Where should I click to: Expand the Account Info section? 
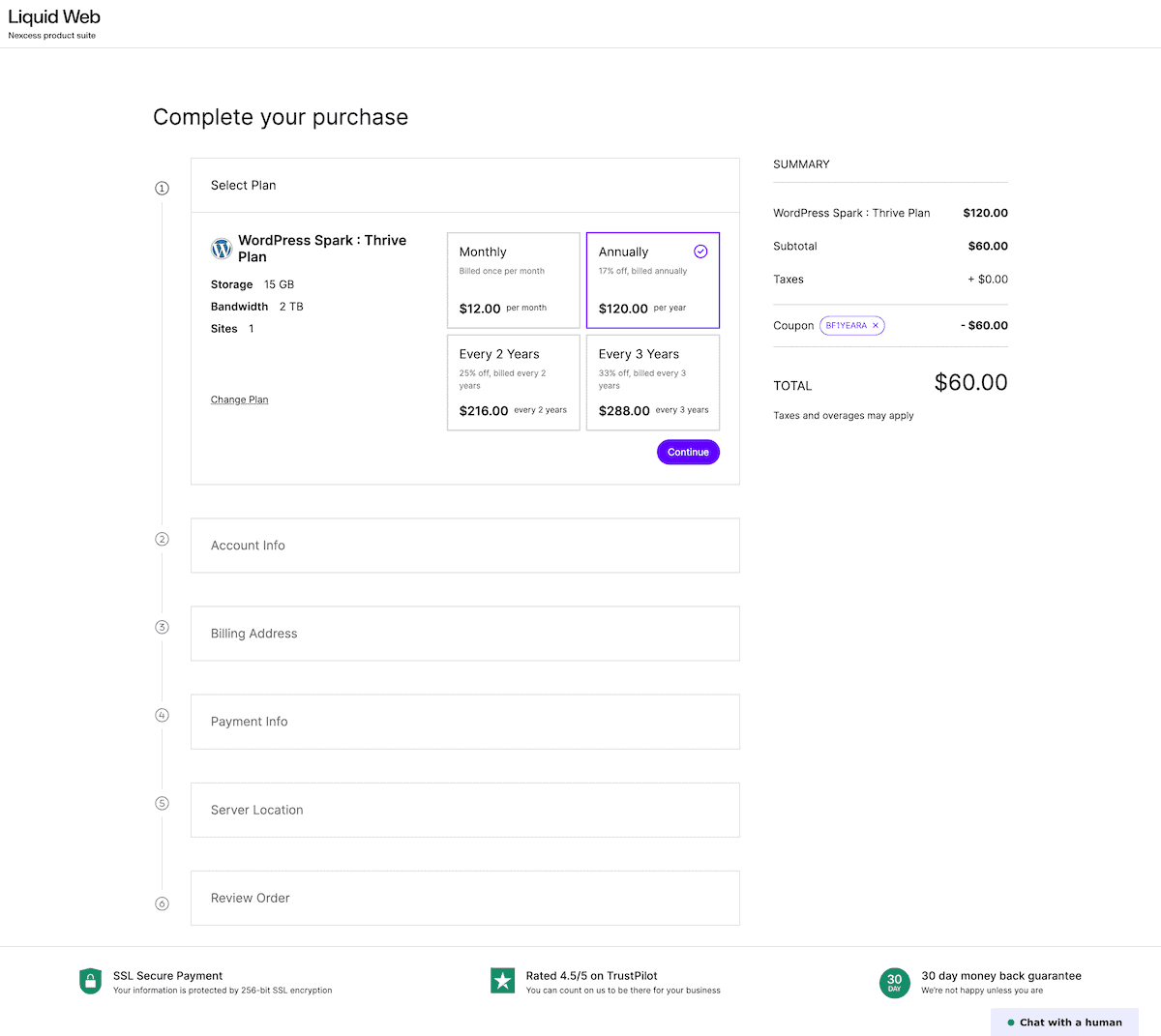coord(464,545)
